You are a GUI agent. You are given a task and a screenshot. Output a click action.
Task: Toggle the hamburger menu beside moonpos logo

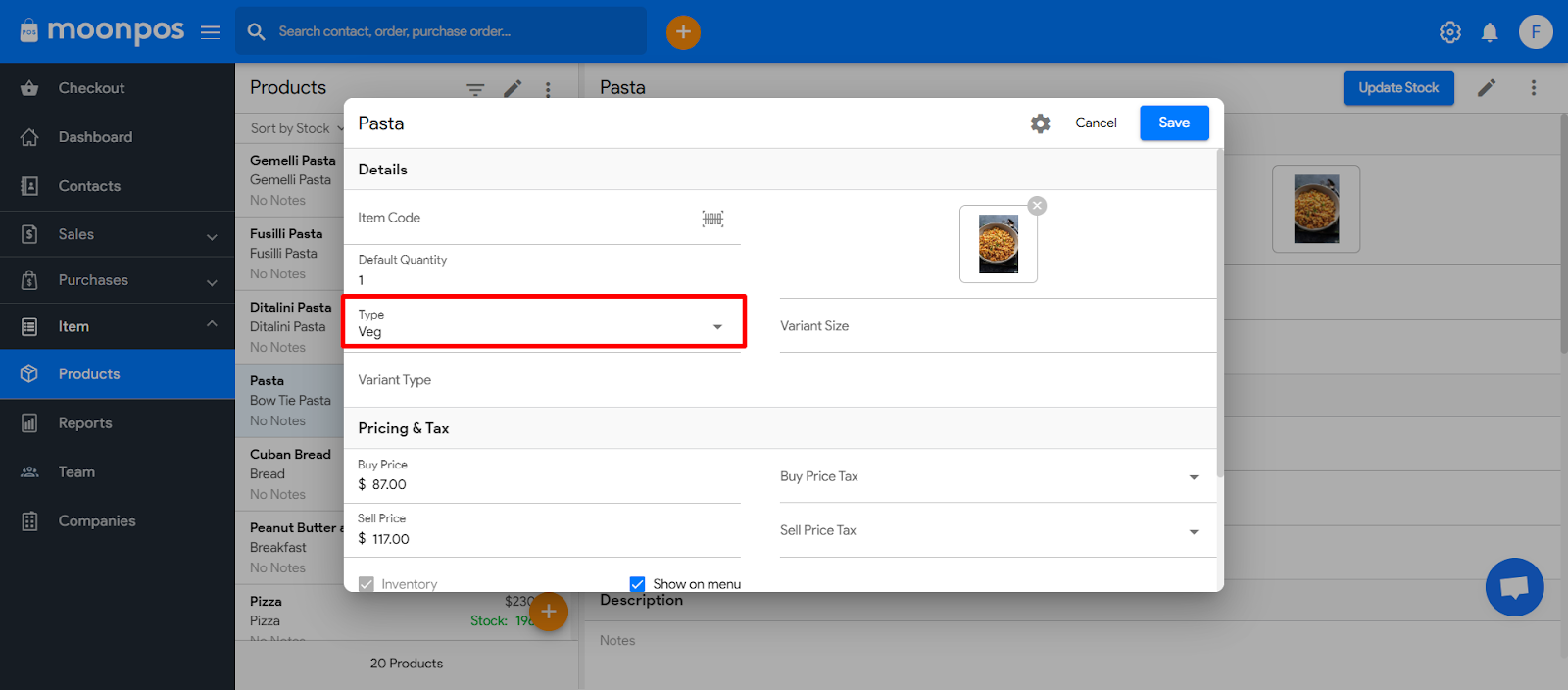[211, 32]
